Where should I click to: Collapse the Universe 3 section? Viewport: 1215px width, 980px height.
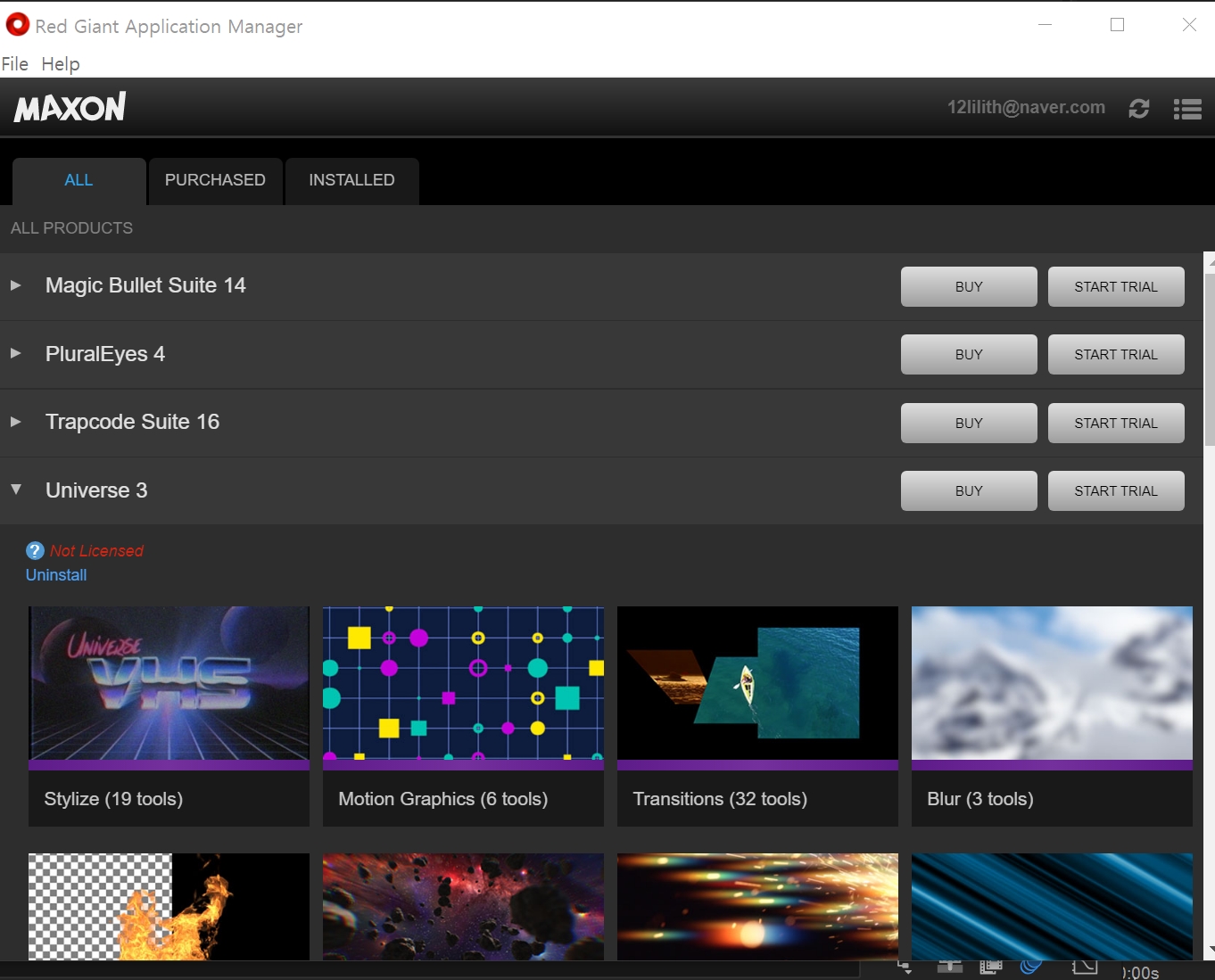point(16,490)
